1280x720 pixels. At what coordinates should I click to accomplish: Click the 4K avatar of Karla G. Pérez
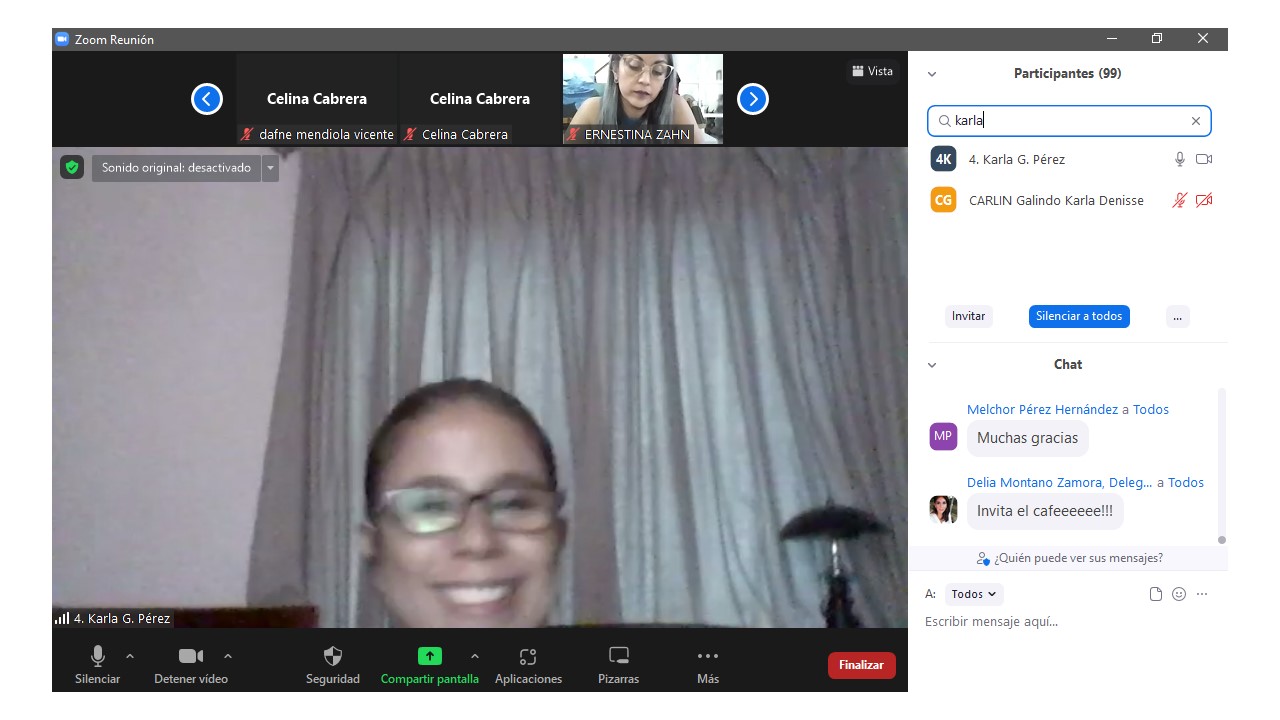pyautogui.click(x=943, y=159)
